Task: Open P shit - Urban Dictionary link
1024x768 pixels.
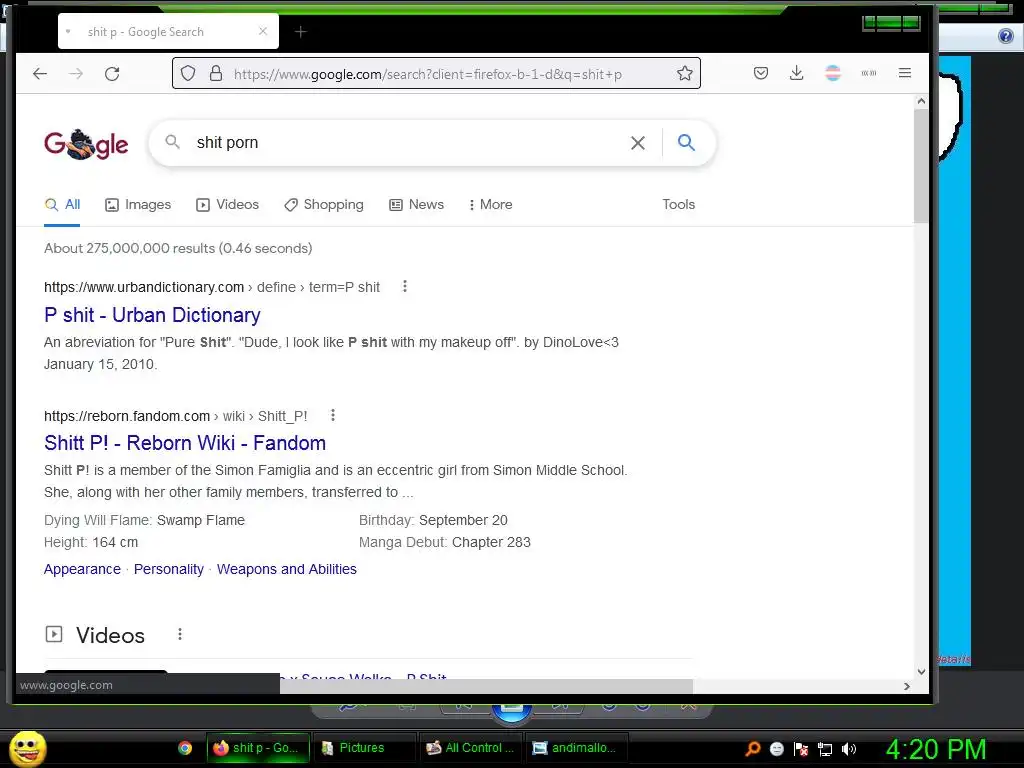Action: 152,315
